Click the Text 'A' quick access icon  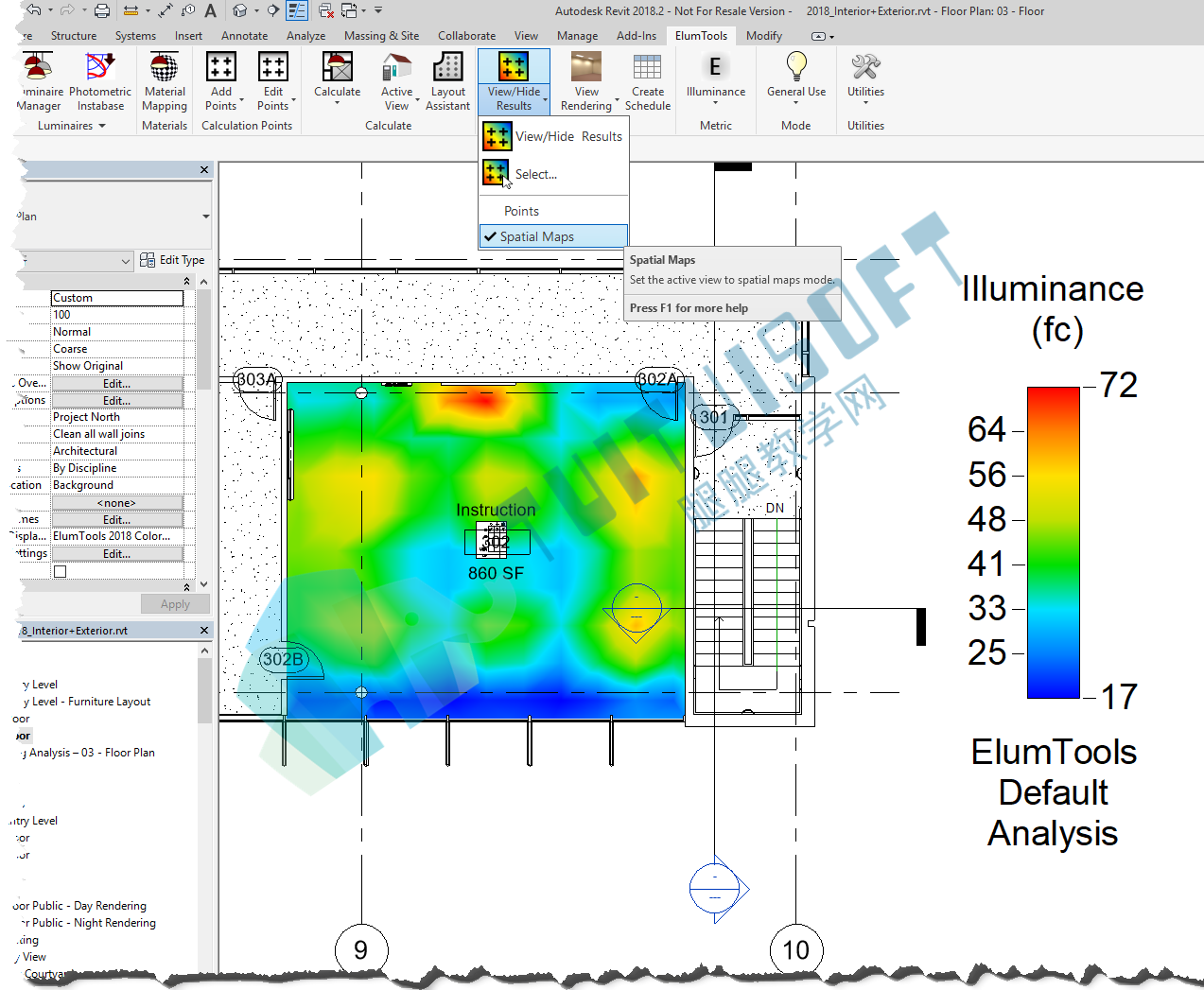[x=210, y=10]
